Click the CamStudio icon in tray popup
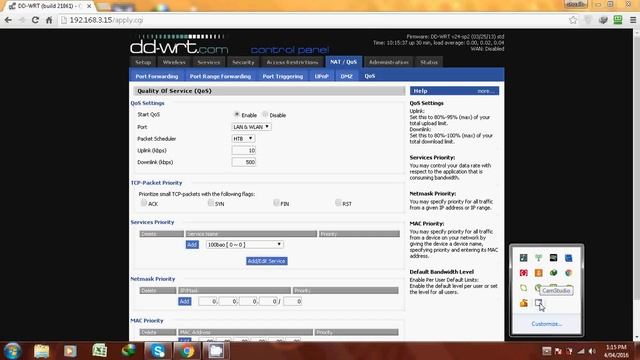 (539, 303)
